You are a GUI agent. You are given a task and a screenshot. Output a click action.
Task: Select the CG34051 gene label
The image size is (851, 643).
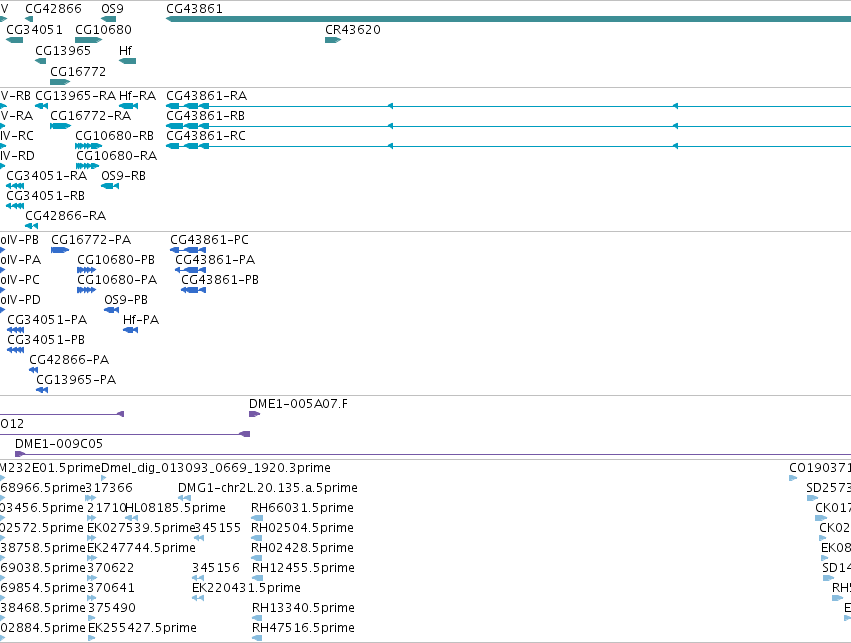tap(34, 30)
